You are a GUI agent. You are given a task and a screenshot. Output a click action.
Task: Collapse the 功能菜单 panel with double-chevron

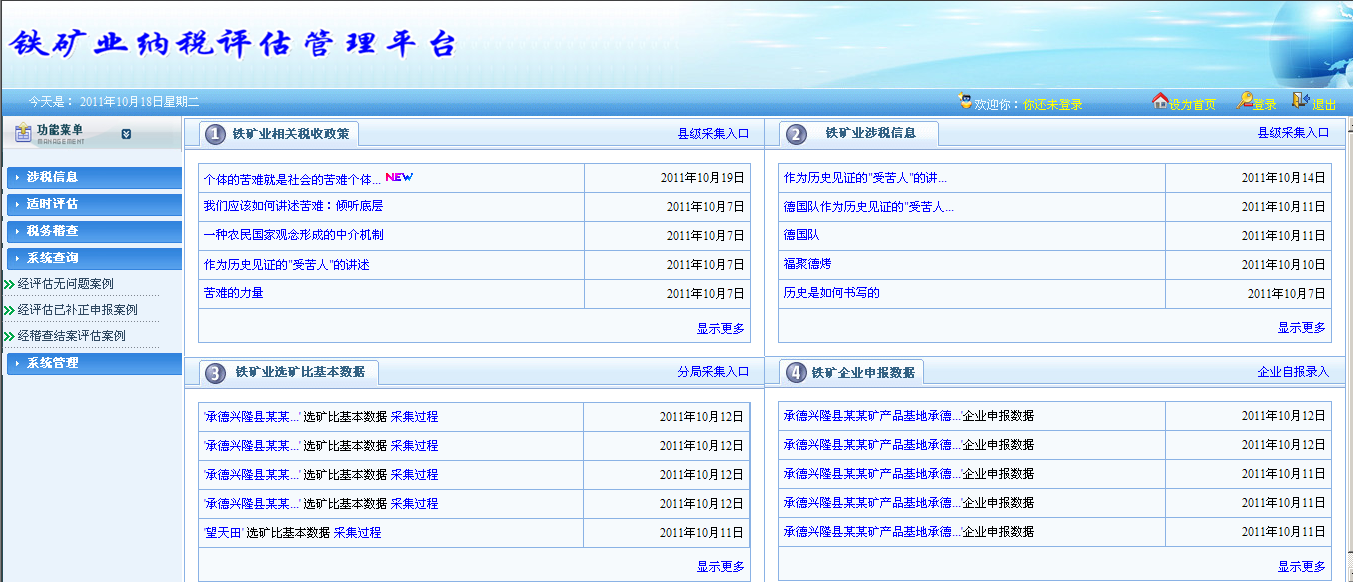pos(126,134)
